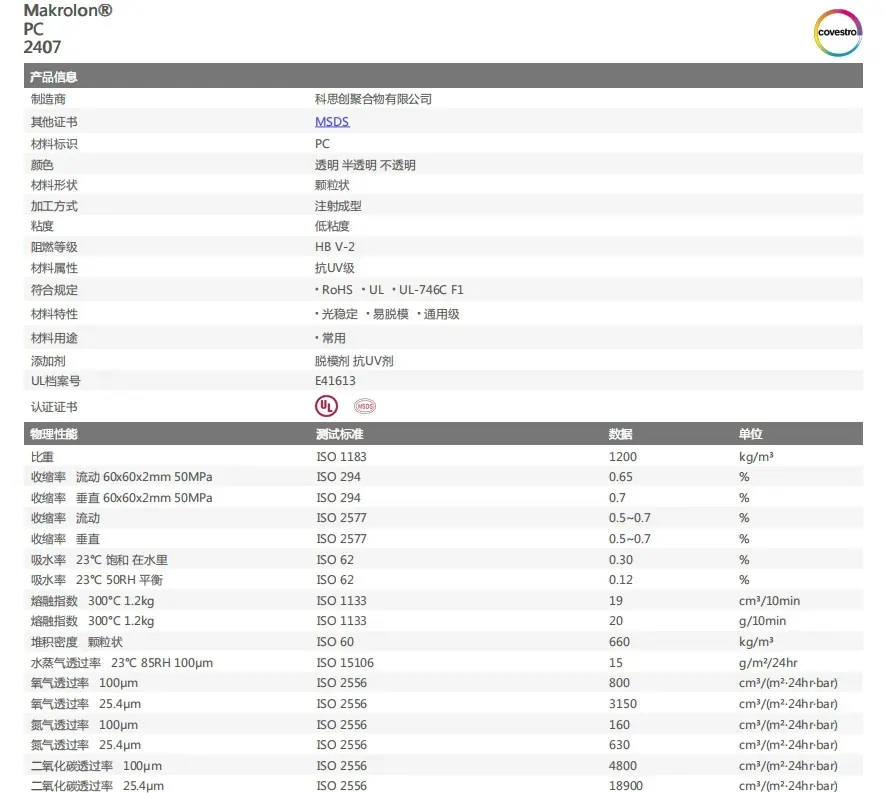Select the ISO 1183 test standard cell
This screenshot has width=886, height=793.
(341, 457)
